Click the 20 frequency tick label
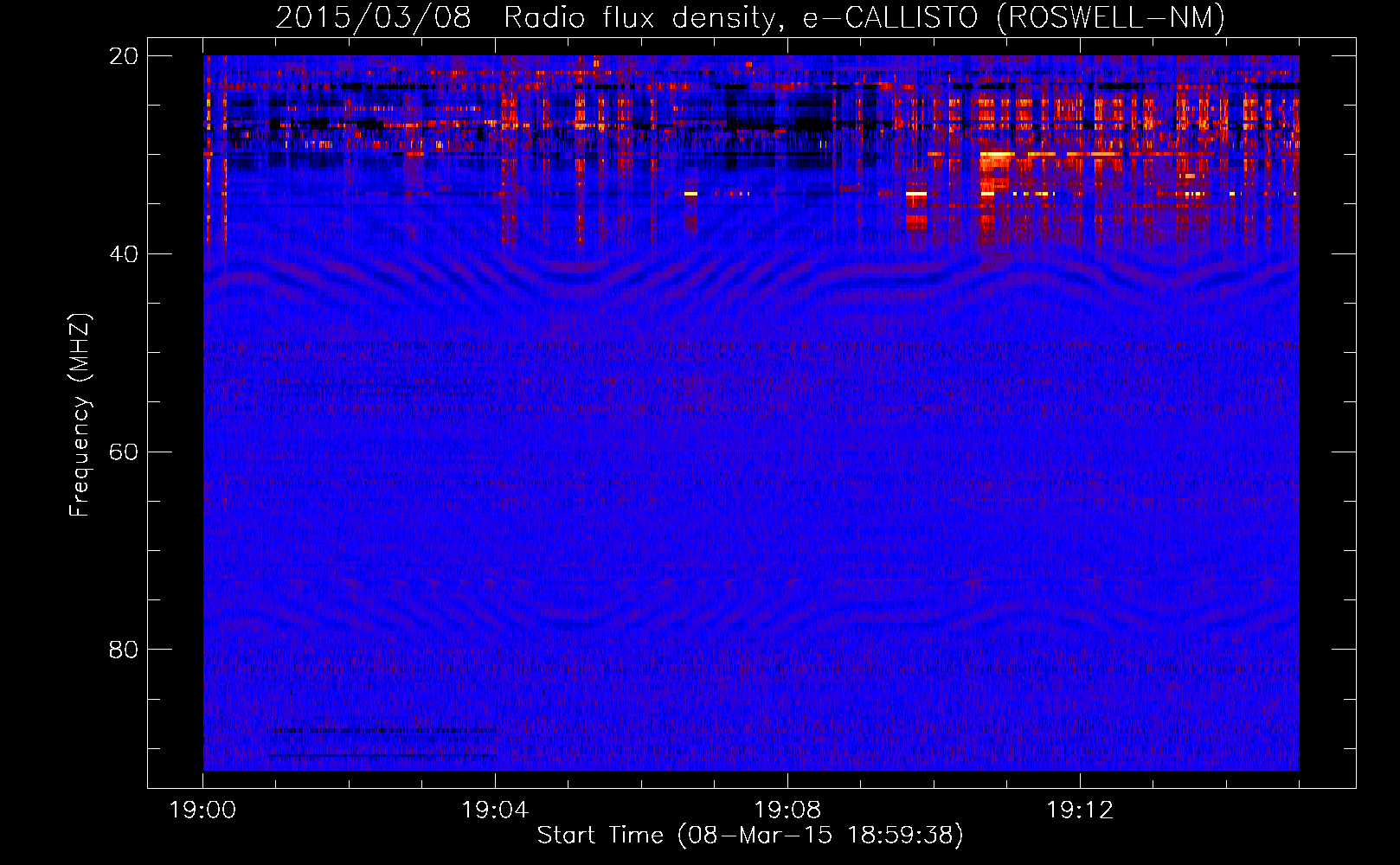1400x865 pixels. click(x=124, y=56)
